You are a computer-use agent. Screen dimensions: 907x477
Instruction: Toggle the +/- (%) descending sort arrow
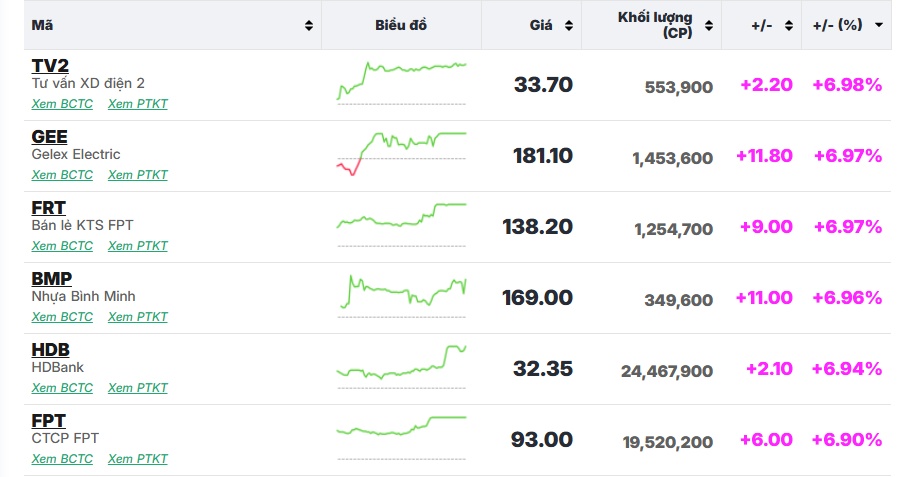pos(878,25)
